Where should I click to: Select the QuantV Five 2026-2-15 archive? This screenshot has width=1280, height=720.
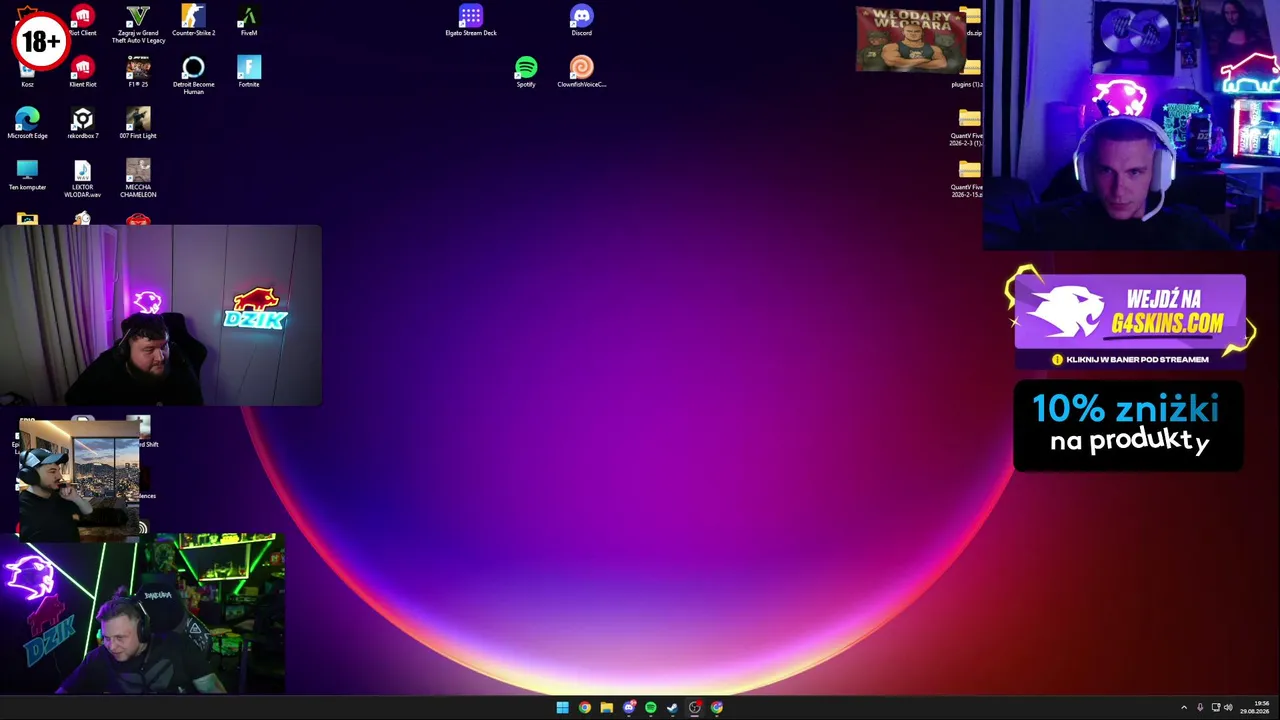968,179
